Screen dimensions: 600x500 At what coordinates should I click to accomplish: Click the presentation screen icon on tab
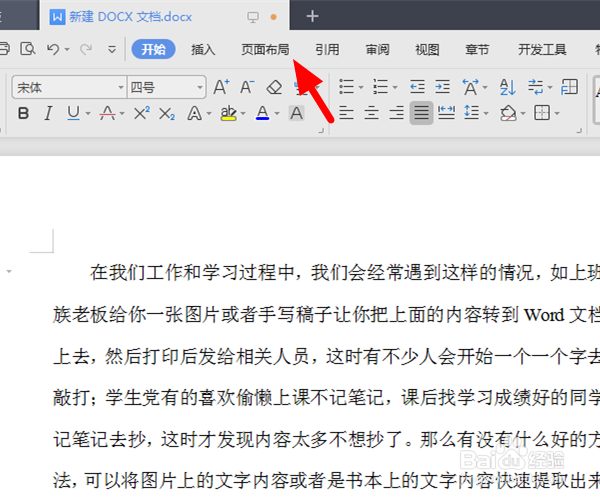pos(253,17)
